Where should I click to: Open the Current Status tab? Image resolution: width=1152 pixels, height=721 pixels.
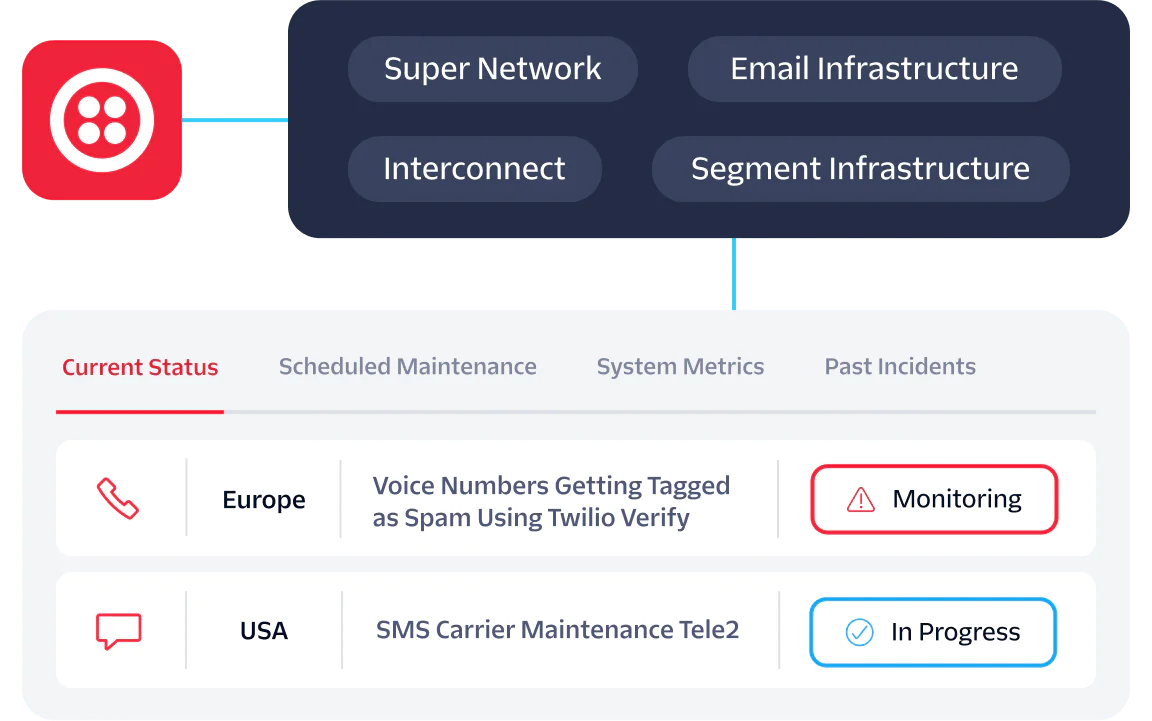point(140,367)
